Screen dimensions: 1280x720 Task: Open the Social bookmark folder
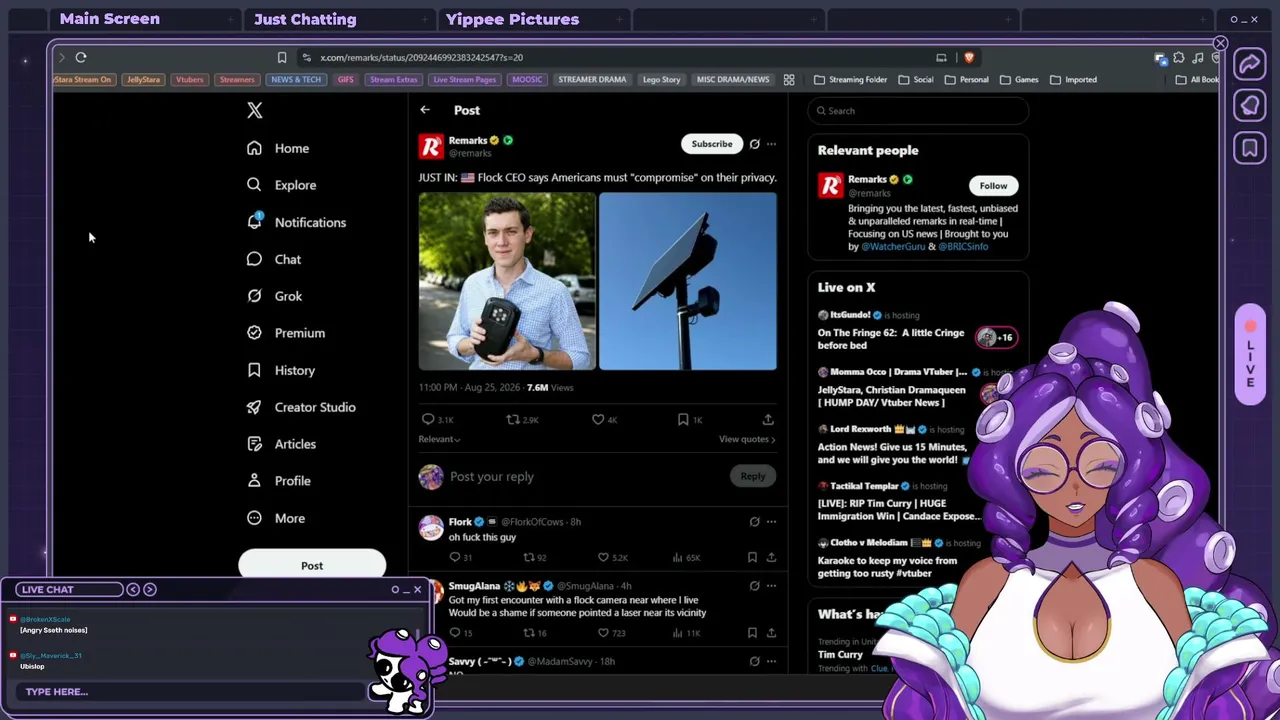tap(916, 80)
